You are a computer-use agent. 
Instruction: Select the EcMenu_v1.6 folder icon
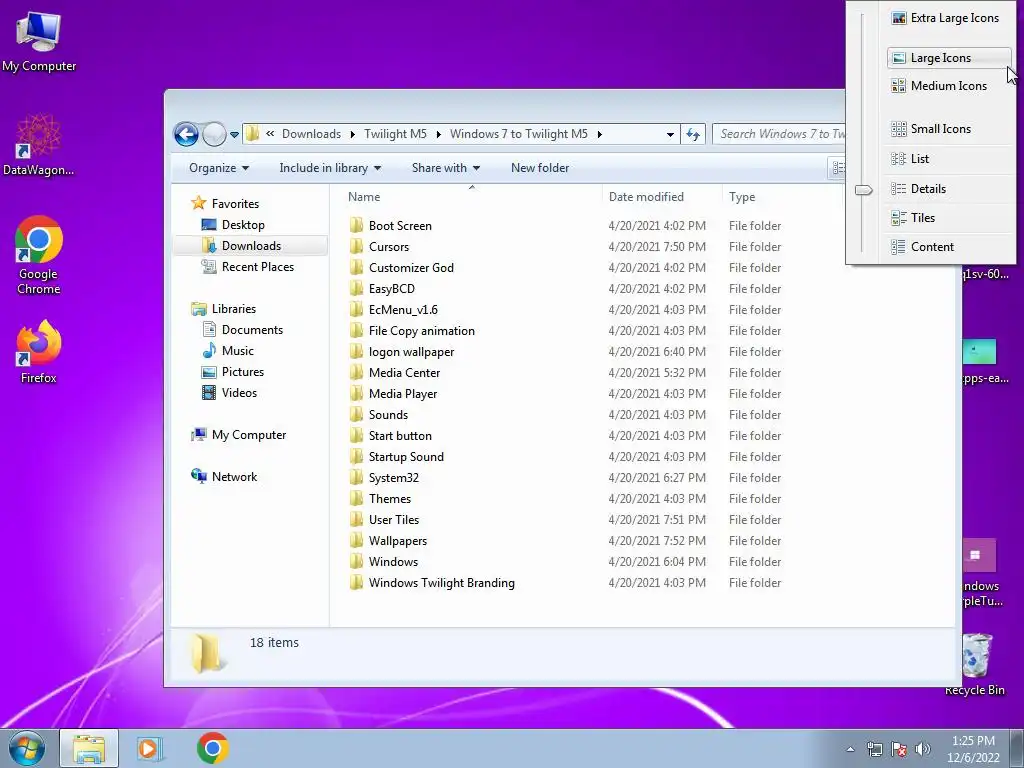click(357, 310)
